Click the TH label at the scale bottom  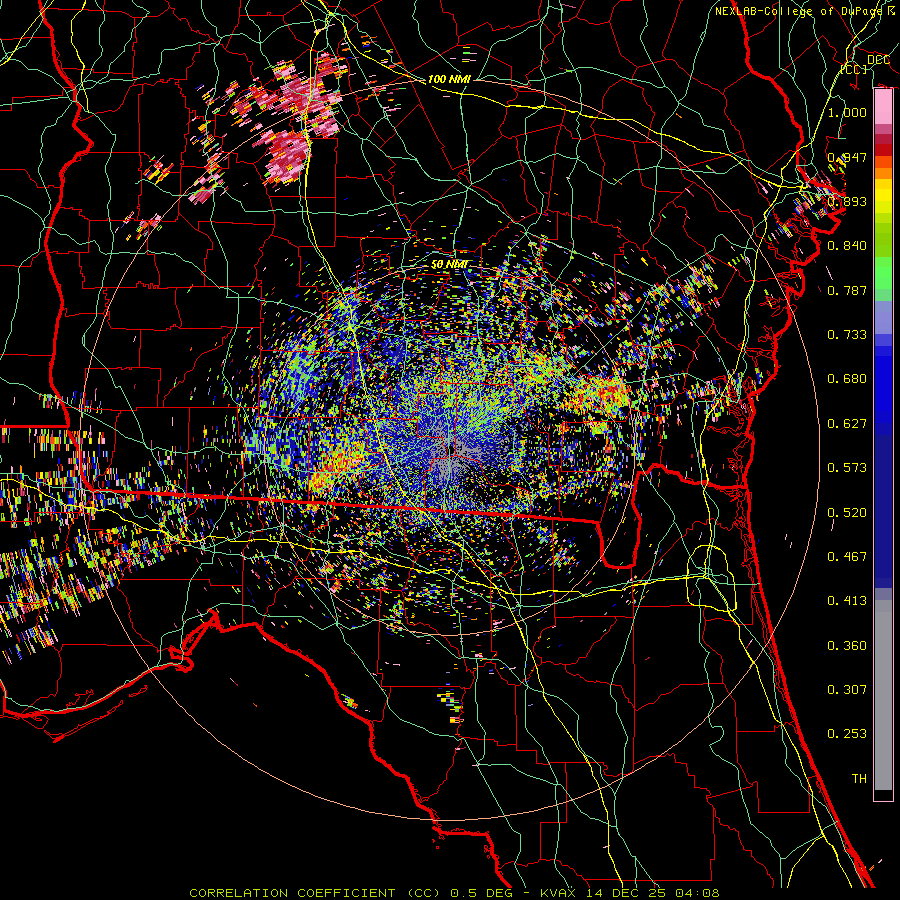point(859,779)
